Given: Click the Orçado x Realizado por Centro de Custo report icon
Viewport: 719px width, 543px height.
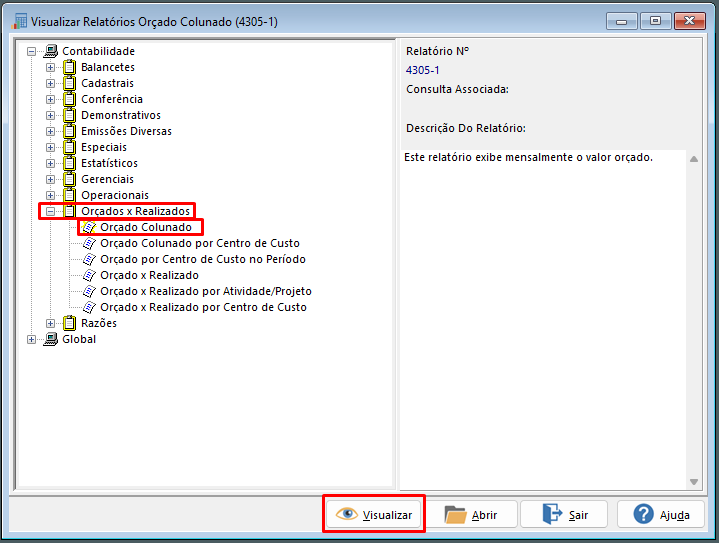Looking at the screenshot, I should pos(89,307).
